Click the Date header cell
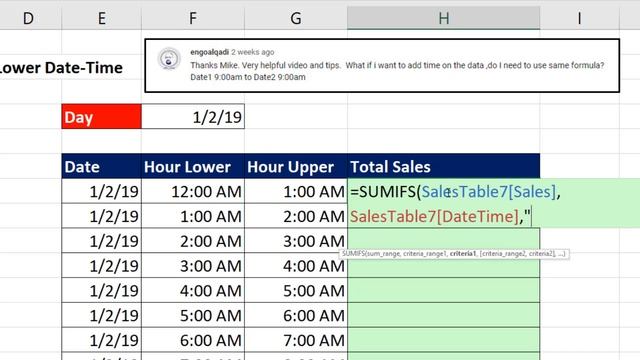 pyautogui.click(x=102, y=167)
